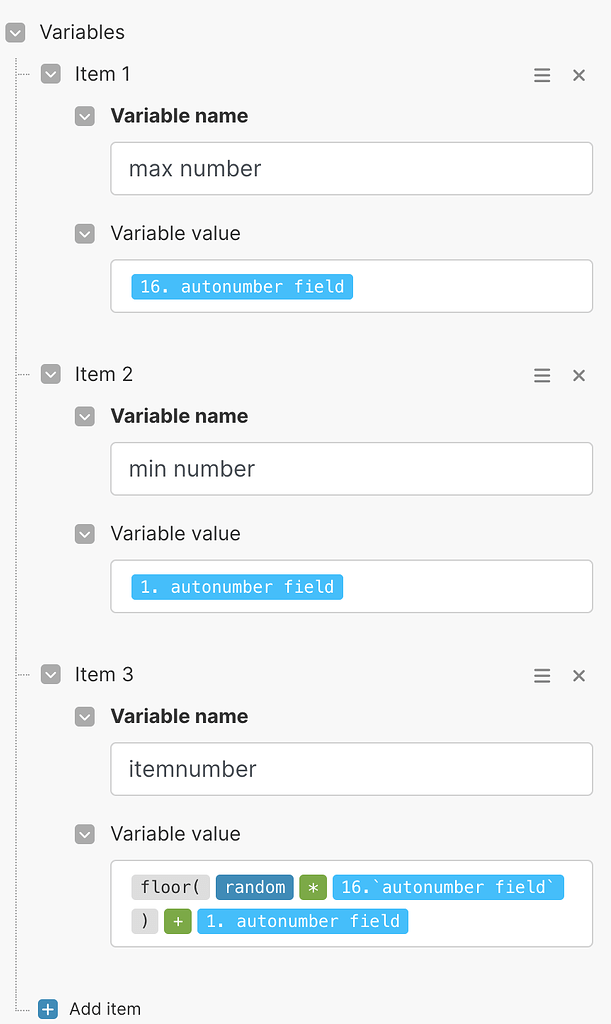Collapse Item 2 group
The width and height of the screenshot is (611, 1024).
50,374
